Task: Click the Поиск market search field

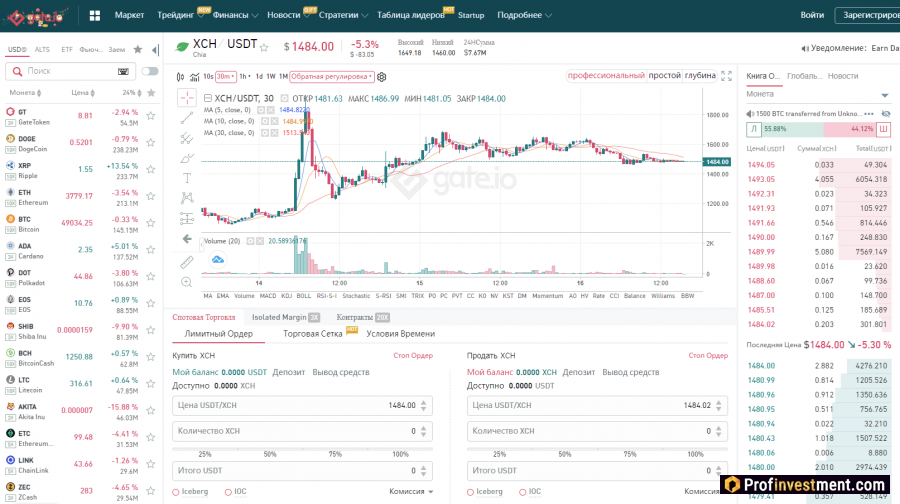Action: [70, 71]
